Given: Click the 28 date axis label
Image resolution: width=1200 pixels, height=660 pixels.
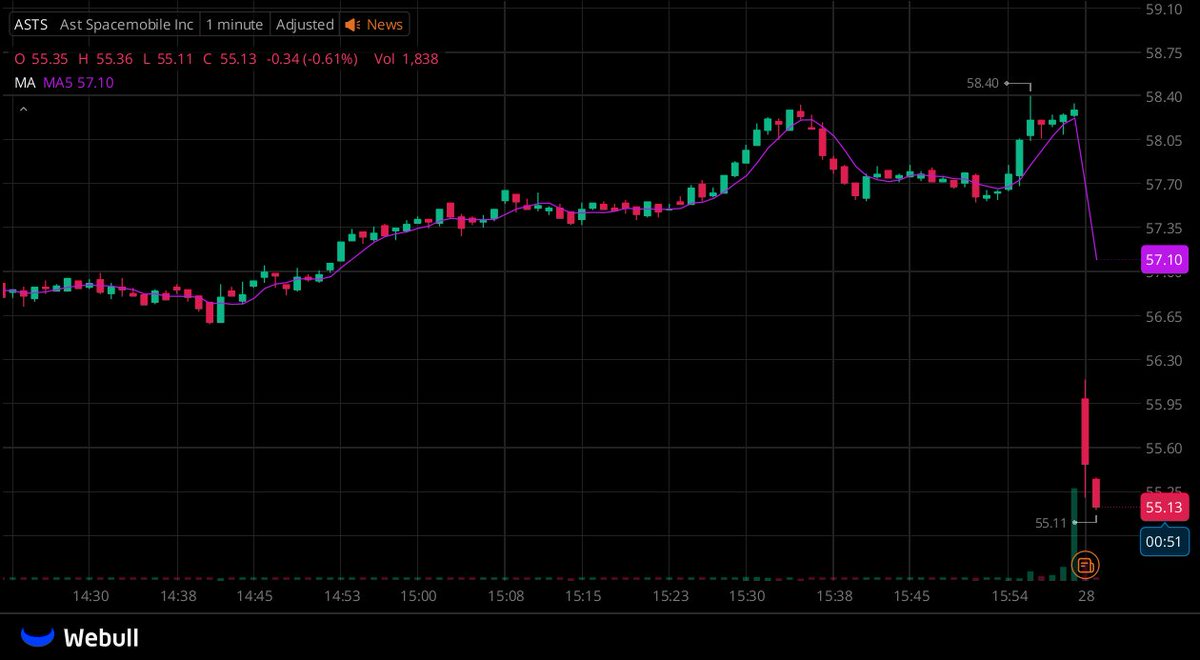Looking at the screenshot, I should pos(1086,596).
